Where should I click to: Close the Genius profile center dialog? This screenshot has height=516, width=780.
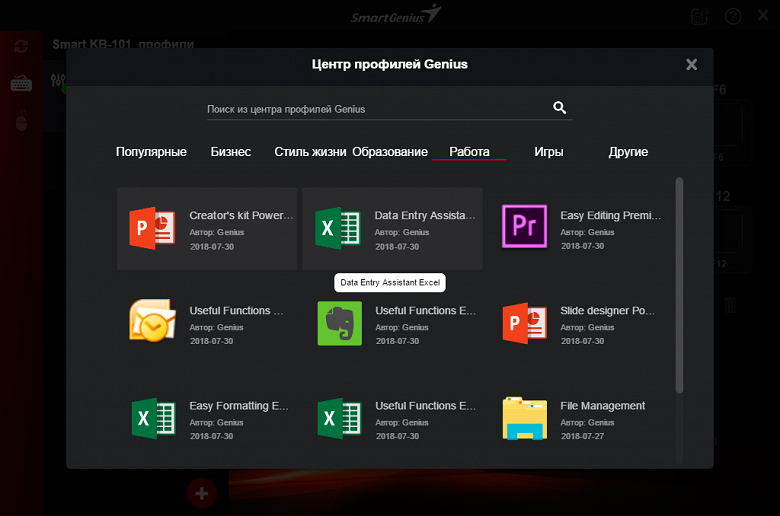point(691,64)
